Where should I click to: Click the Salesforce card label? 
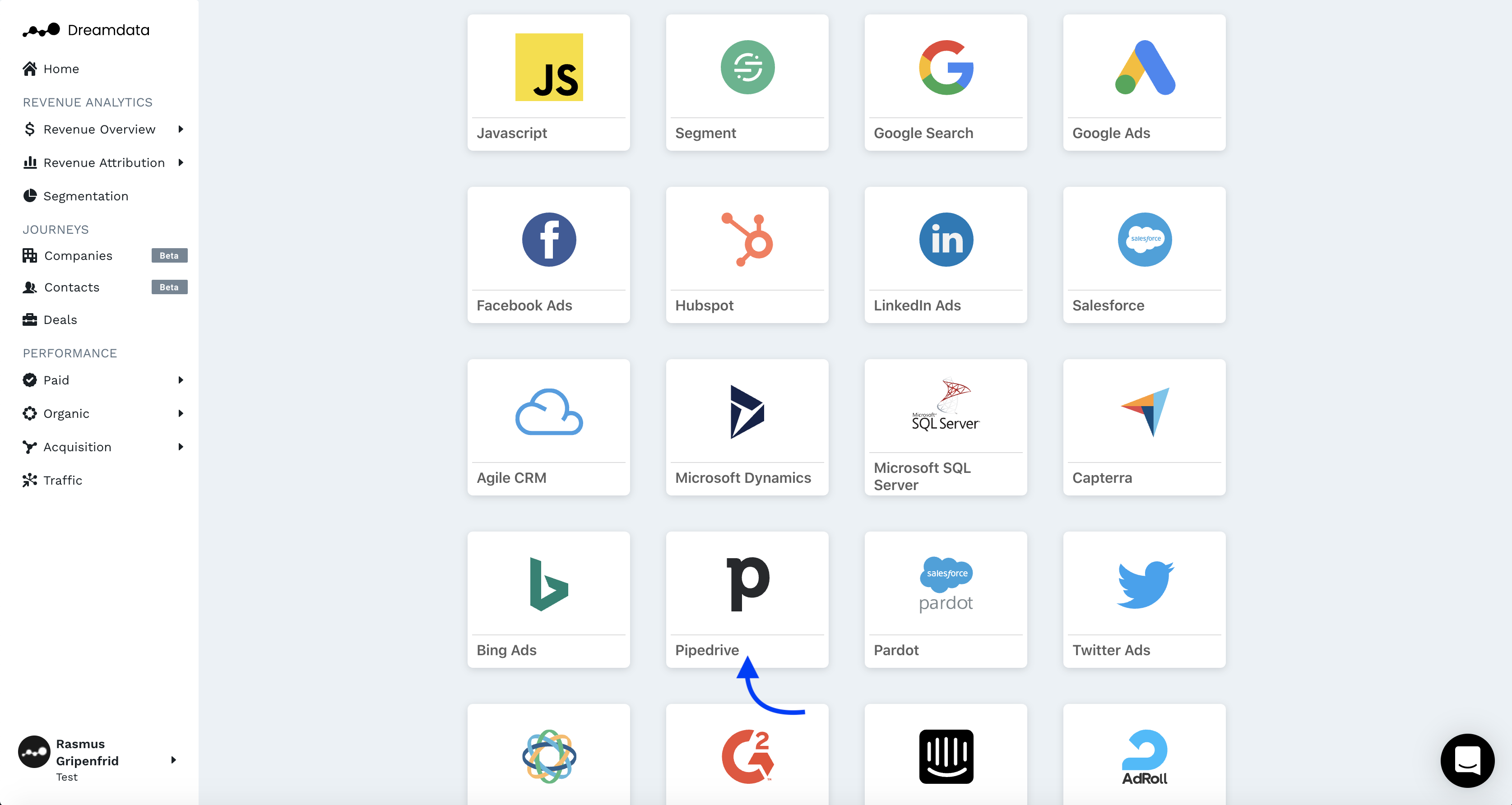point(1108,305)
